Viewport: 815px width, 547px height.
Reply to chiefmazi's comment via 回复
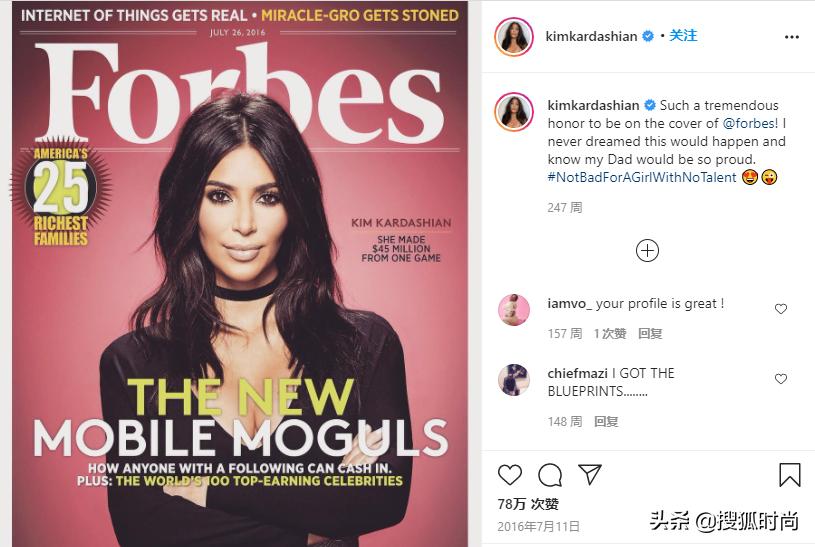click(x=606, y=421)
